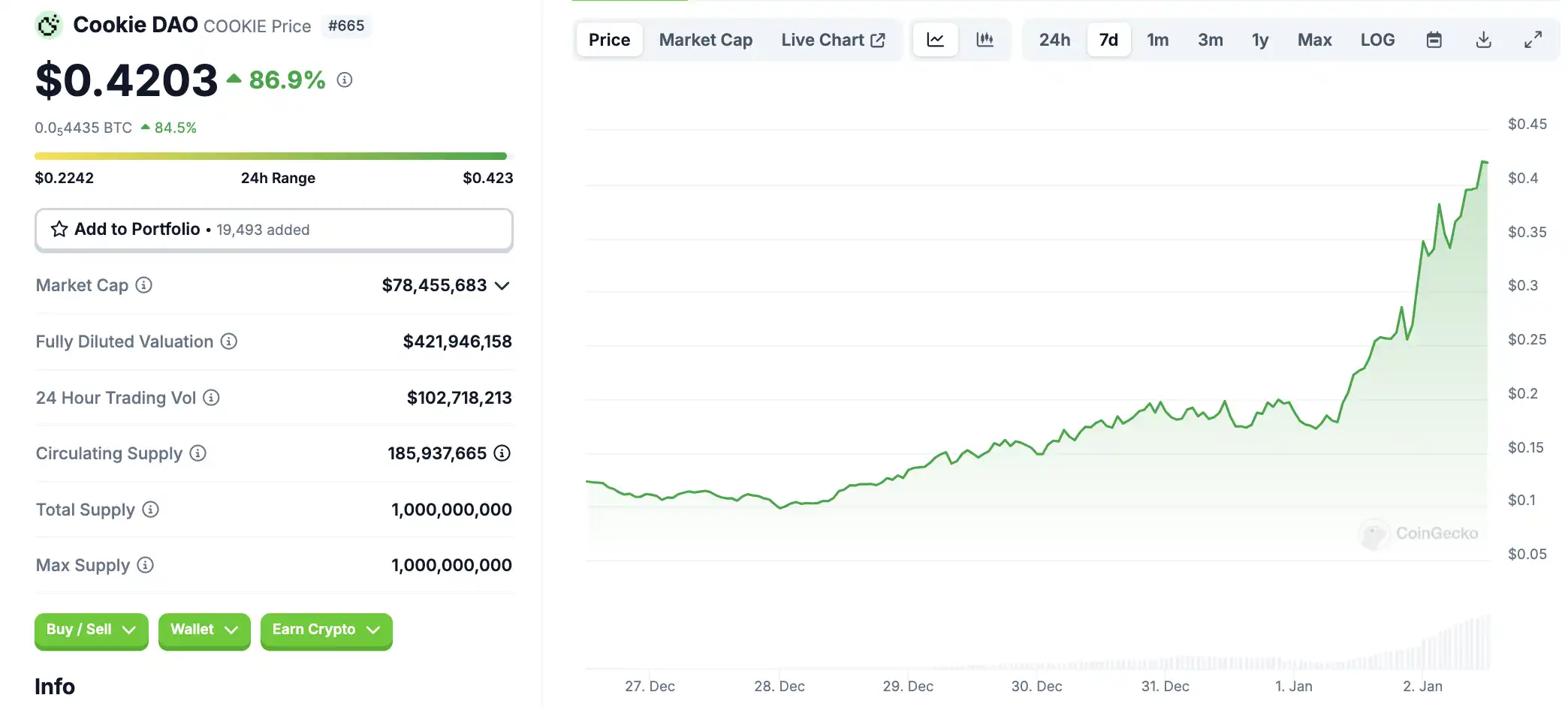Switch to candlestick chart view icon
The width and height of the screenshot is (1568, 707).
tap(985, 40)
